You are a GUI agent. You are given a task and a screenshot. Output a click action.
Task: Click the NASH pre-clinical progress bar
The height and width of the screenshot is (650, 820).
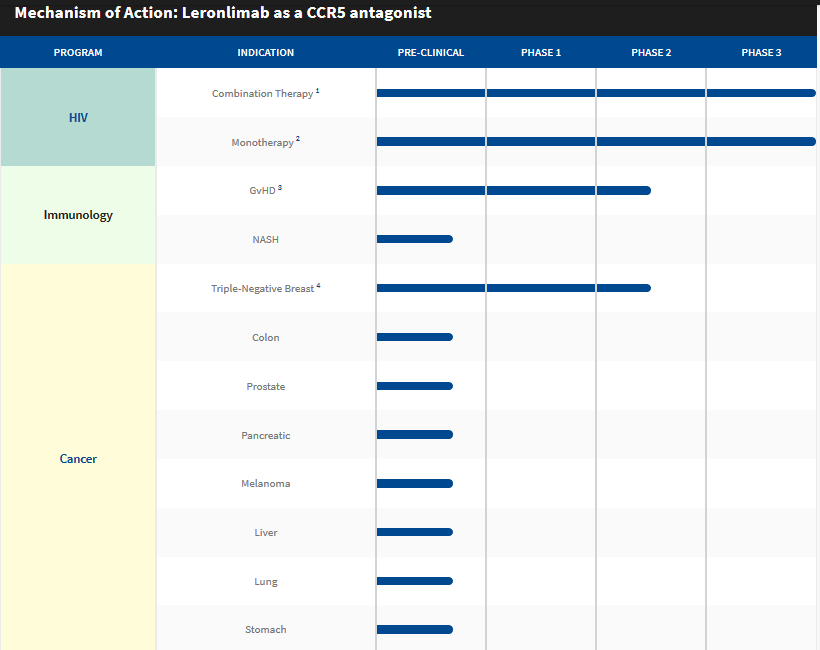pos(415,239)
